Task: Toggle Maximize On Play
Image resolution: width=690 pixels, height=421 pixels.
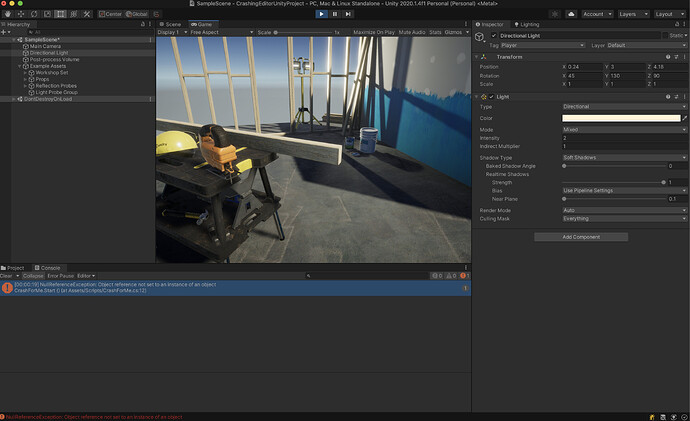Action: 374,32
